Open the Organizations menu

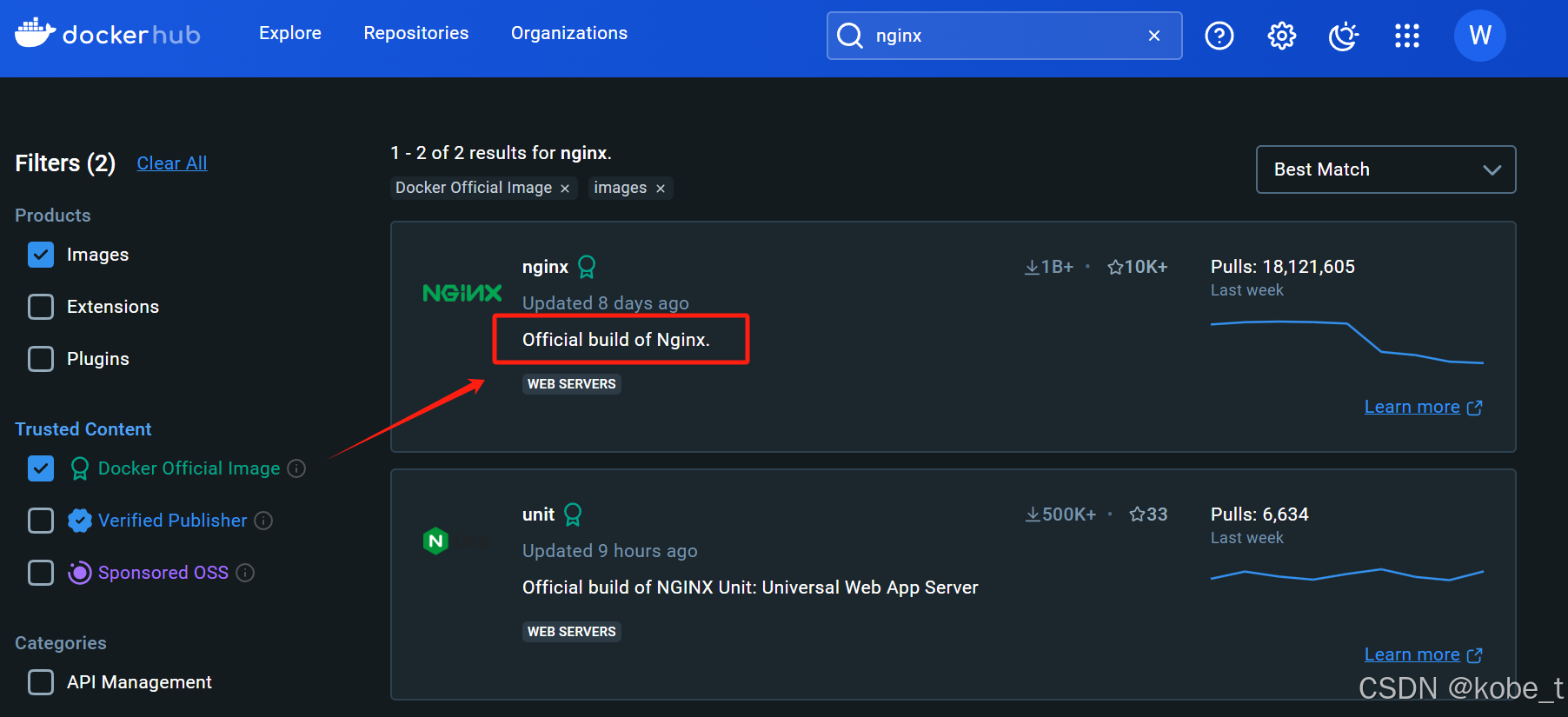click(x=569, y=33)
